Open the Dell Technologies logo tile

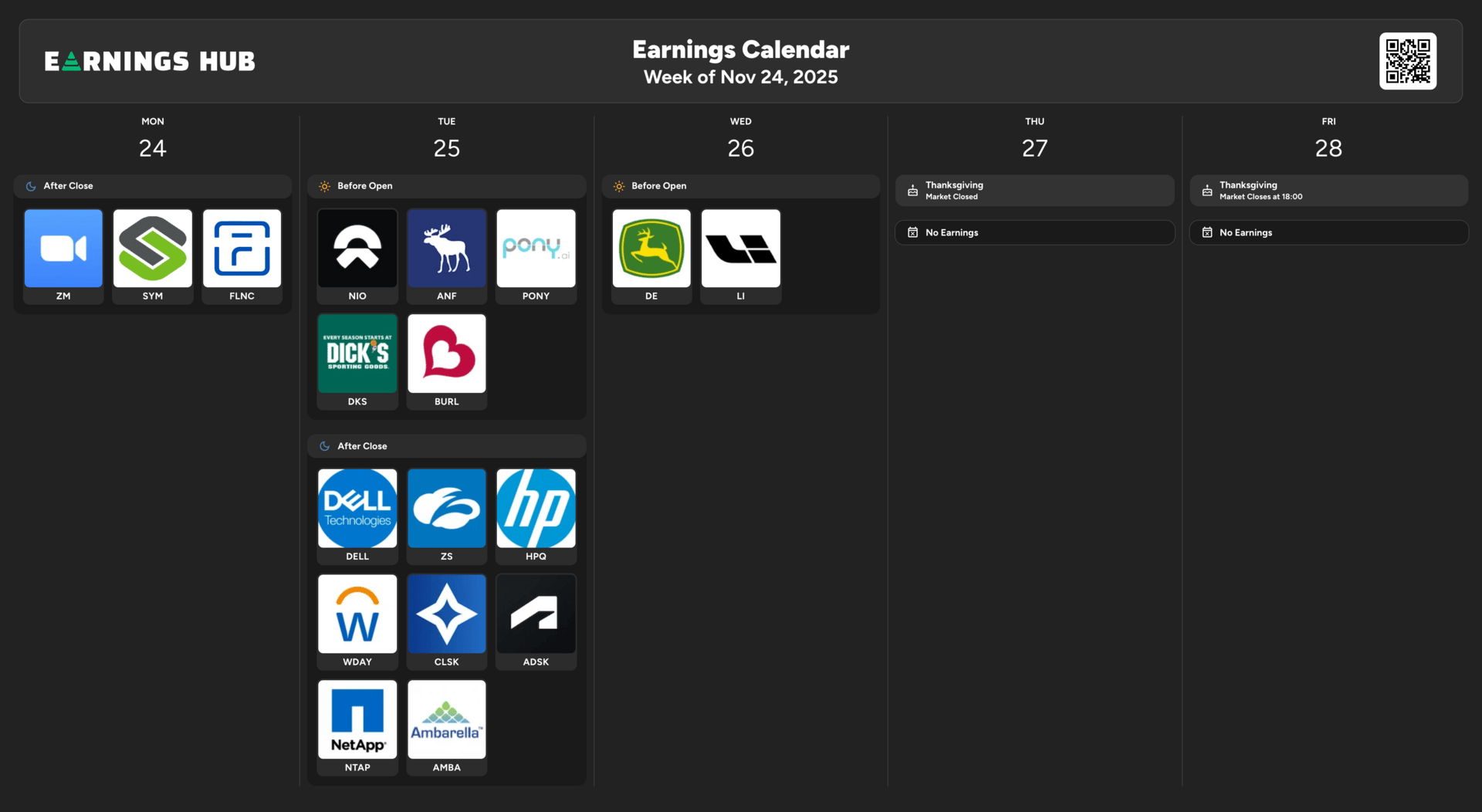(357, 509)
